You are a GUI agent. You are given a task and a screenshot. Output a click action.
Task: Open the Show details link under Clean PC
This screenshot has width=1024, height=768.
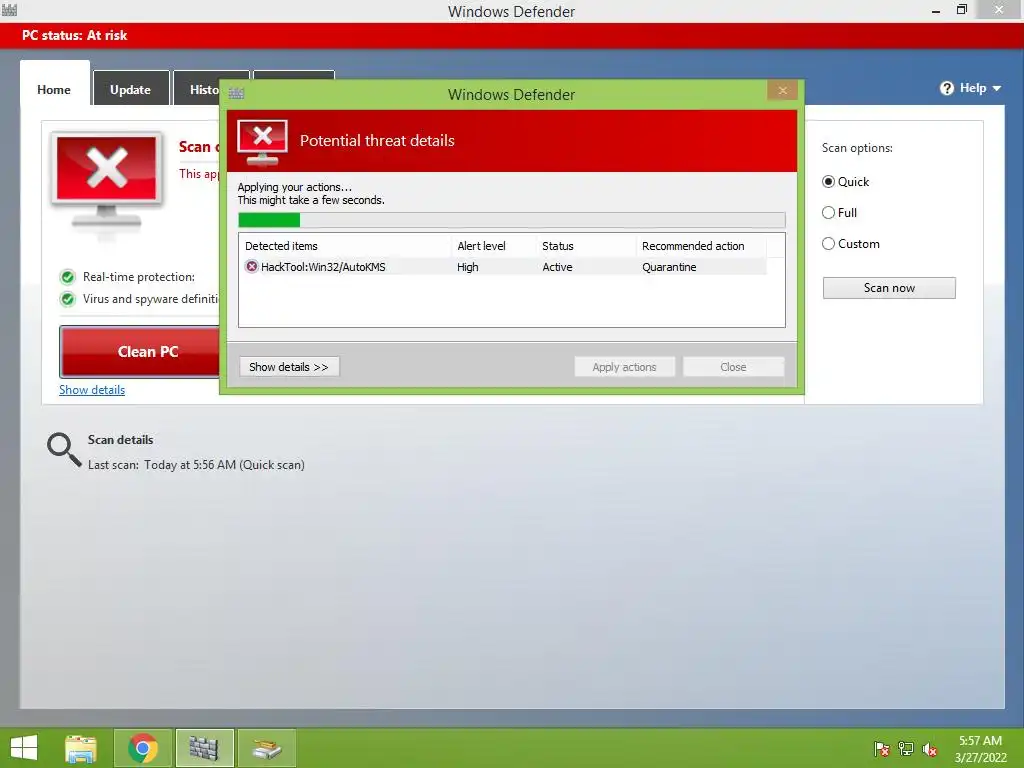pos(92,390)
